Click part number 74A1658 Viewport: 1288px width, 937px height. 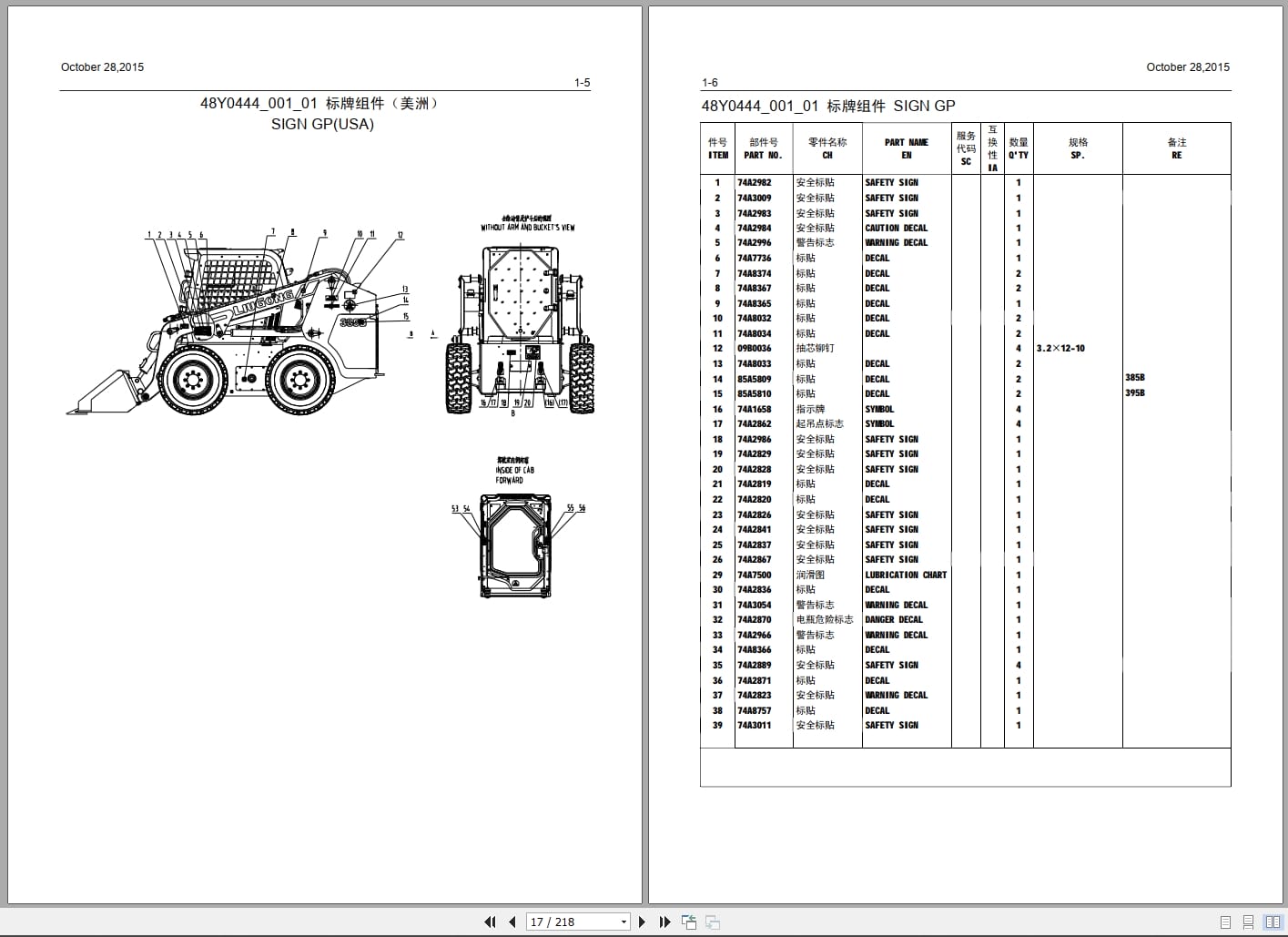point(754,410)
